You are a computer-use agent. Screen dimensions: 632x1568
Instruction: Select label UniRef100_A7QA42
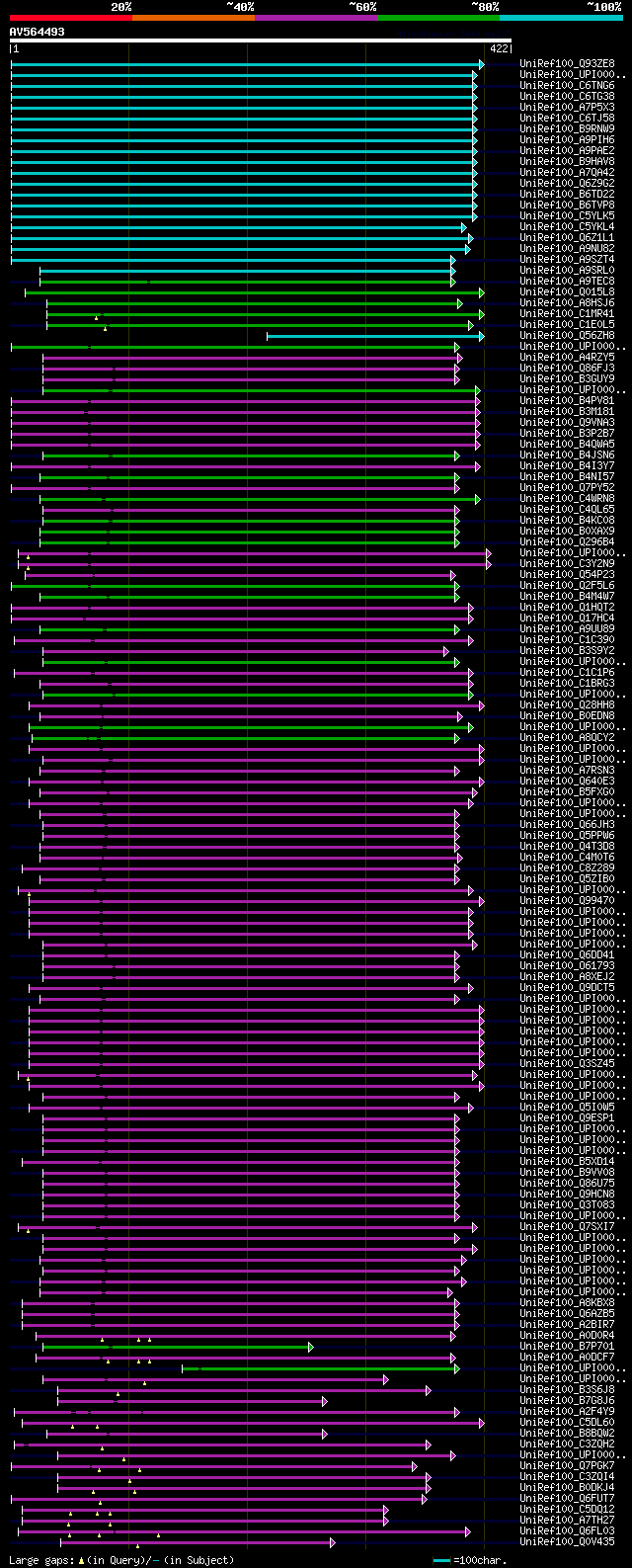coord(567,173)
